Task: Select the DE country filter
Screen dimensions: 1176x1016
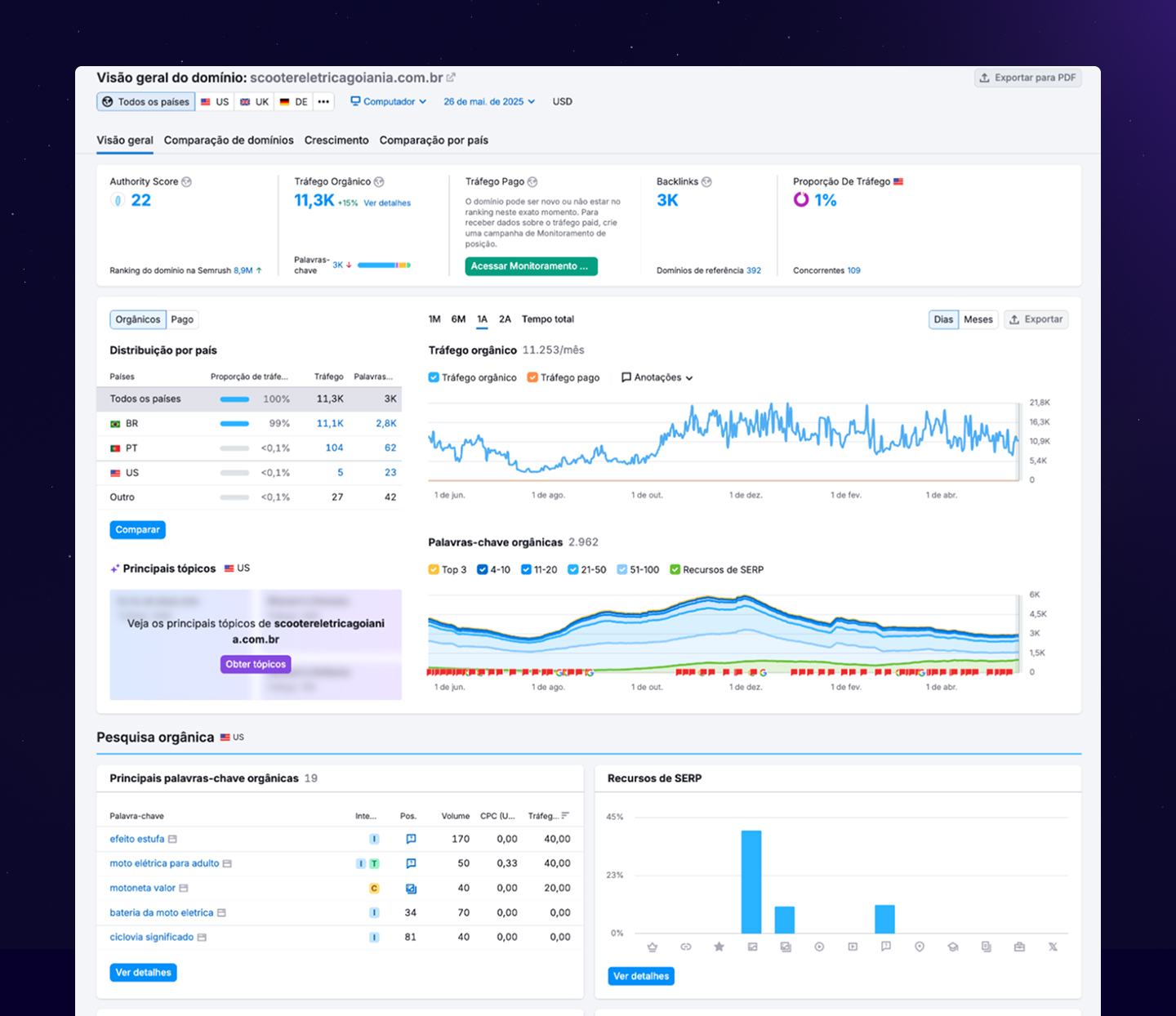Action: point(294,102)
